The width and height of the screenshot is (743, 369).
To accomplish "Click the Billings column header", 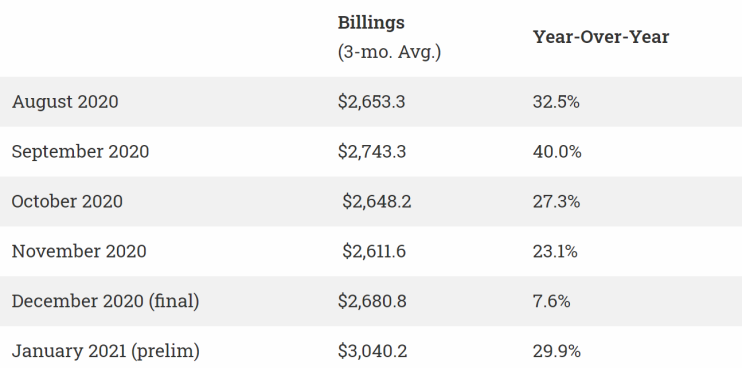I will point(371,23).
